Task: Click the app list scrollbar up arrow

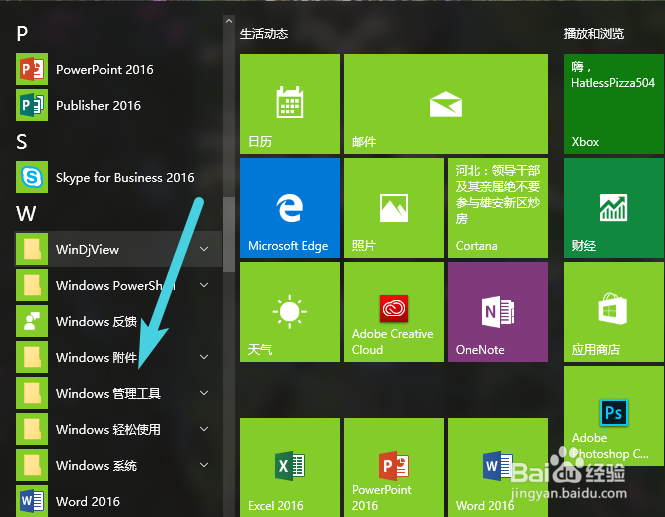Action: tap(229, 21)
